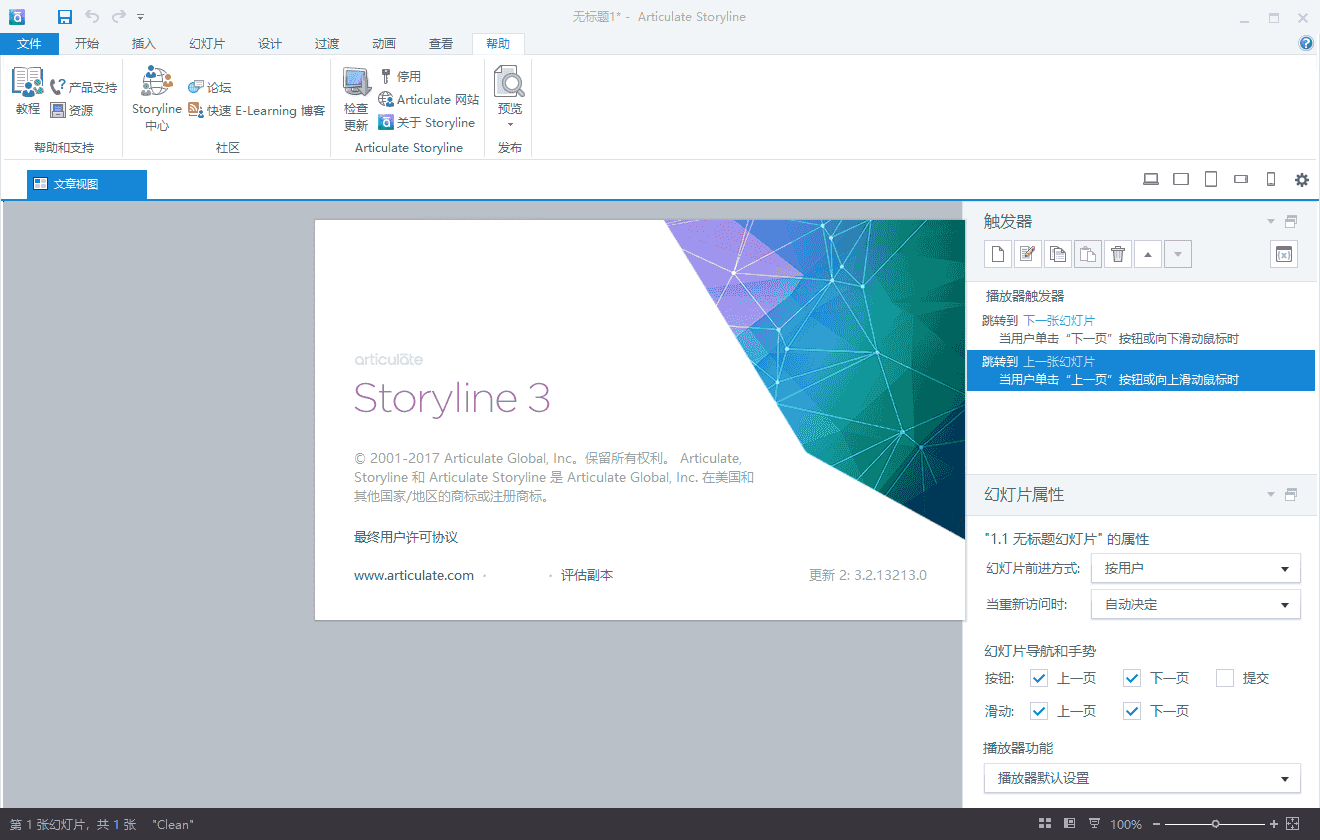Image resolution: width=1320 pixels, height=840 pixels.
Task: Undo the last action in quick access toolbar
Action: pos(92,16)
